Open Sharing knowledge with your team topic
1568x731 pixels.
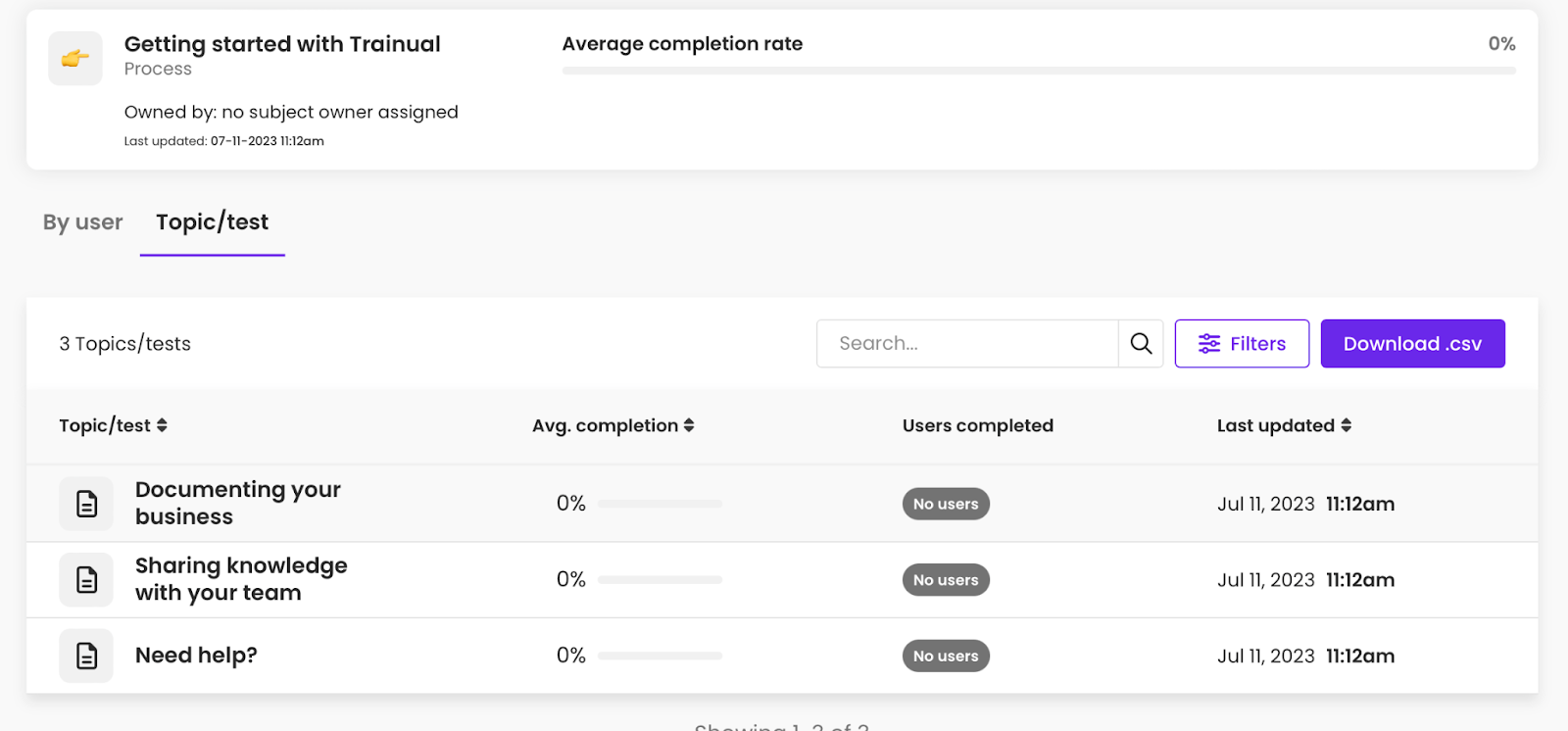241,579
